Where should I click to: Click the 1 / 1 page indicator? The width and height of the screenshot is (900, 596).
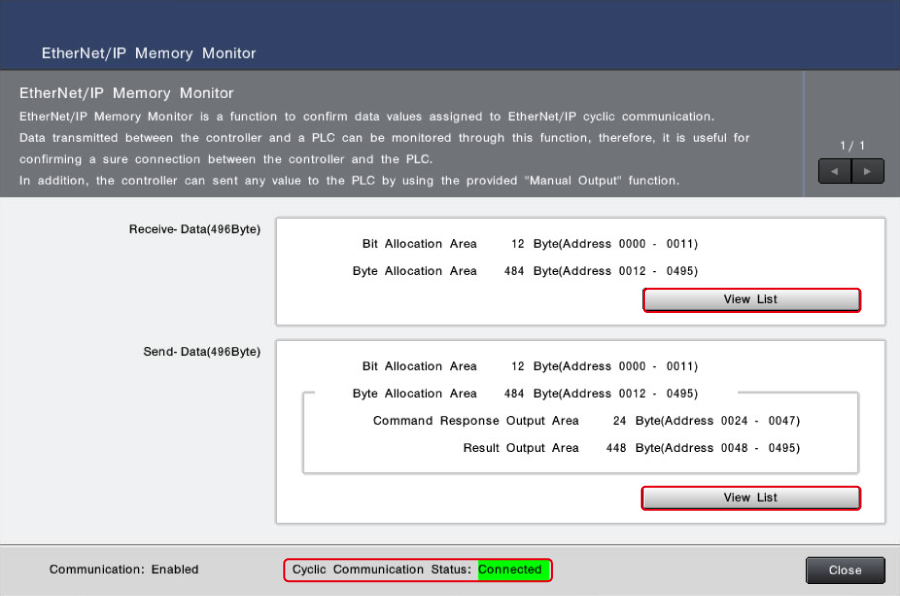point(852,146)
